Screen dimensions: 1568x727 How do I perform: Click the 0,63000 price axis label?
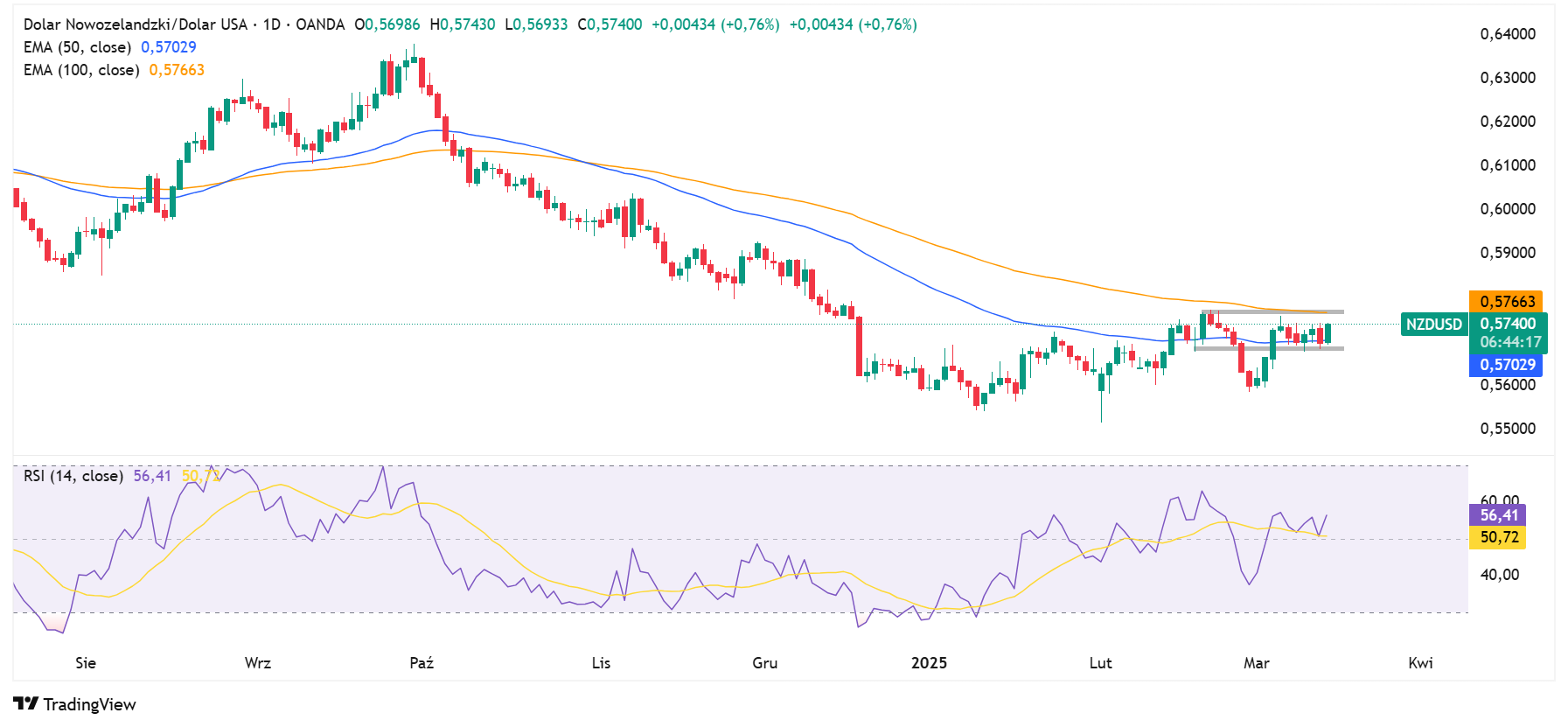tap(1508, 78)
